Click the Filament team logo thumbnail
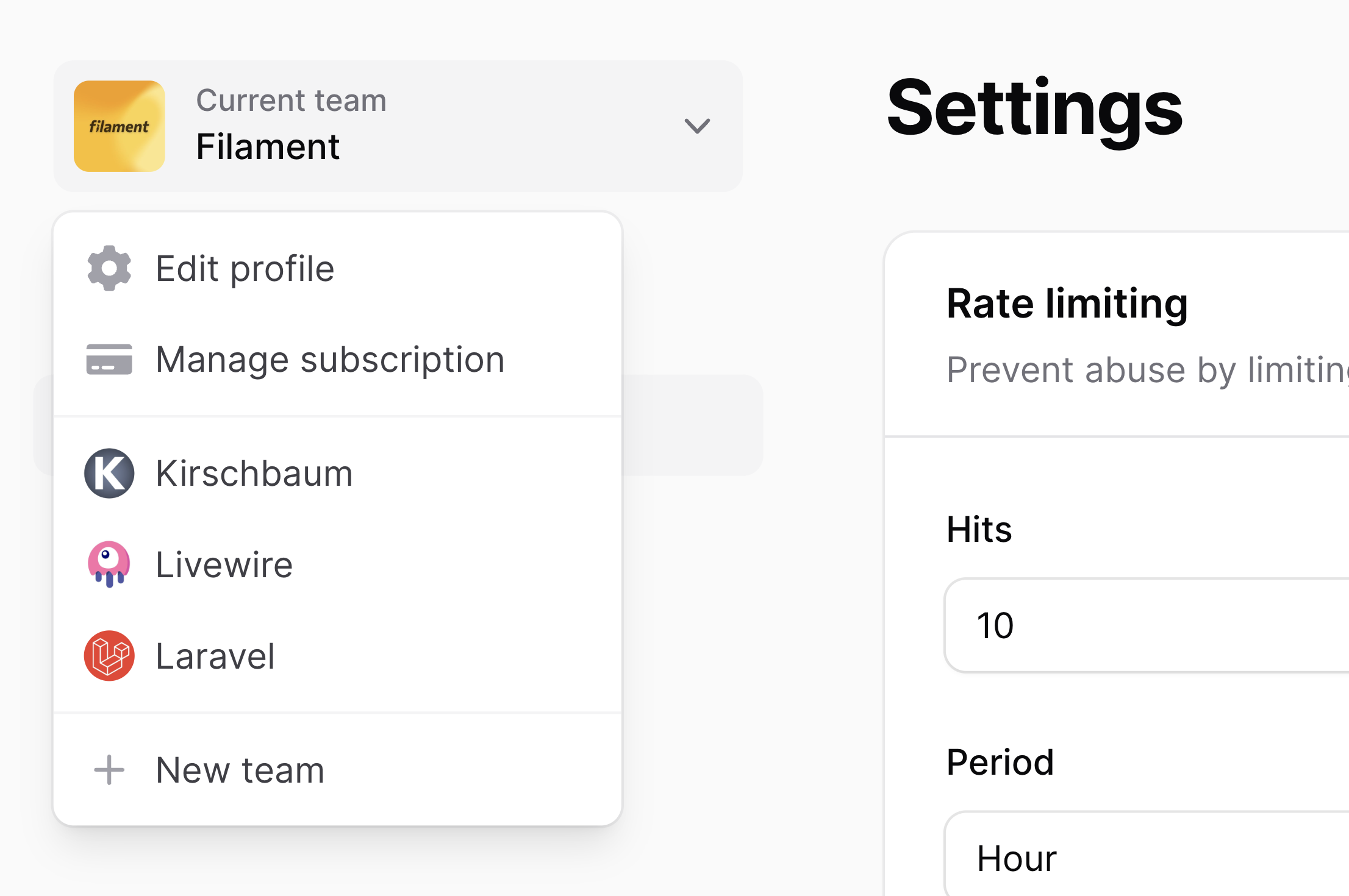1349x896 pixels. pyautogui.click(x=120, y=126)
